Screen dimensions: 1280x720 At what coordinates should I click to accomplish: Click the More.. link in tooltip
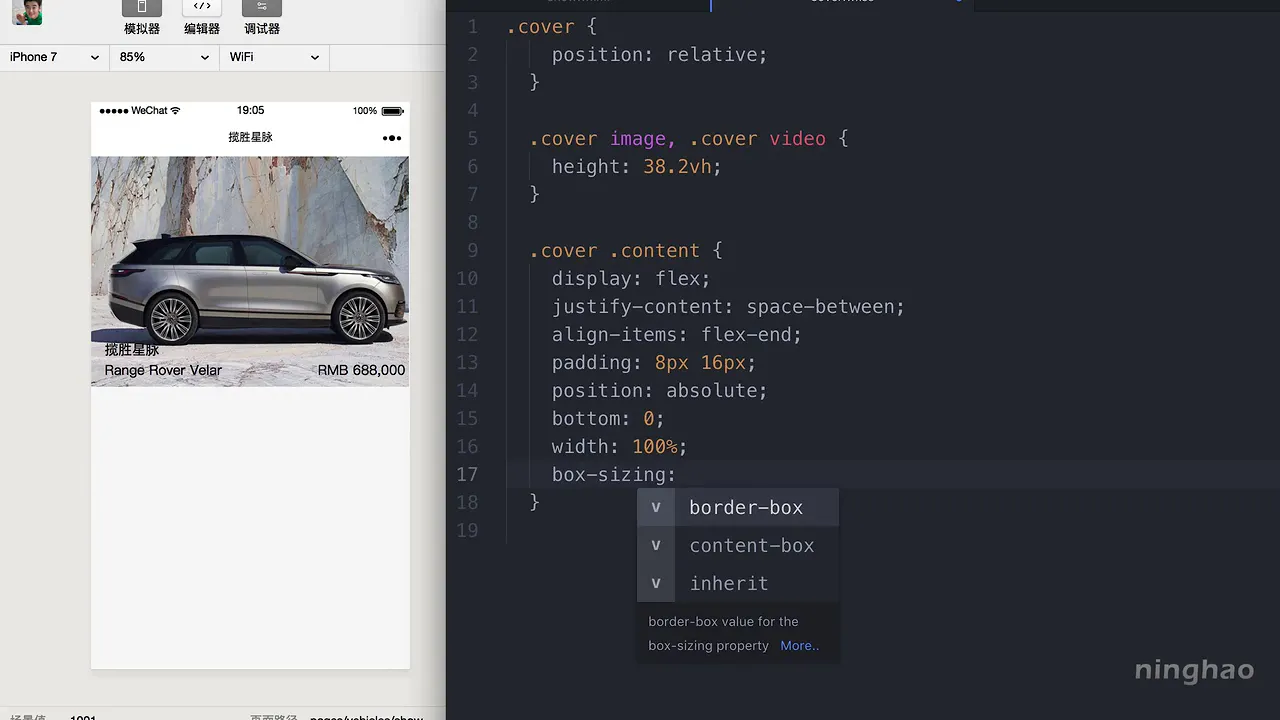coord(799,646)
